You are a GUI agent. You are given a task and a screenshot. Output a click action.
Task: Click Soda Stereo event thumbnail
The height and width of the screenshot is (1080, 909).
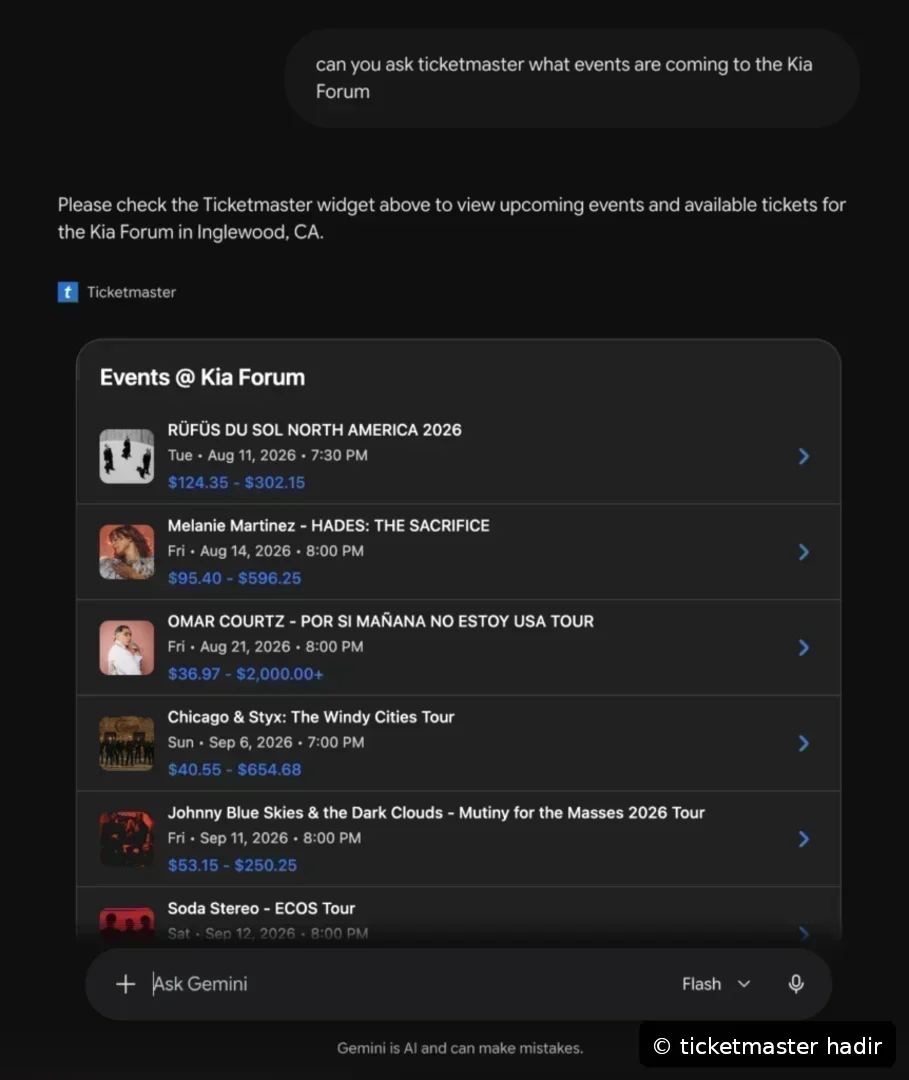pyautogui.click(x=127, y=924)
